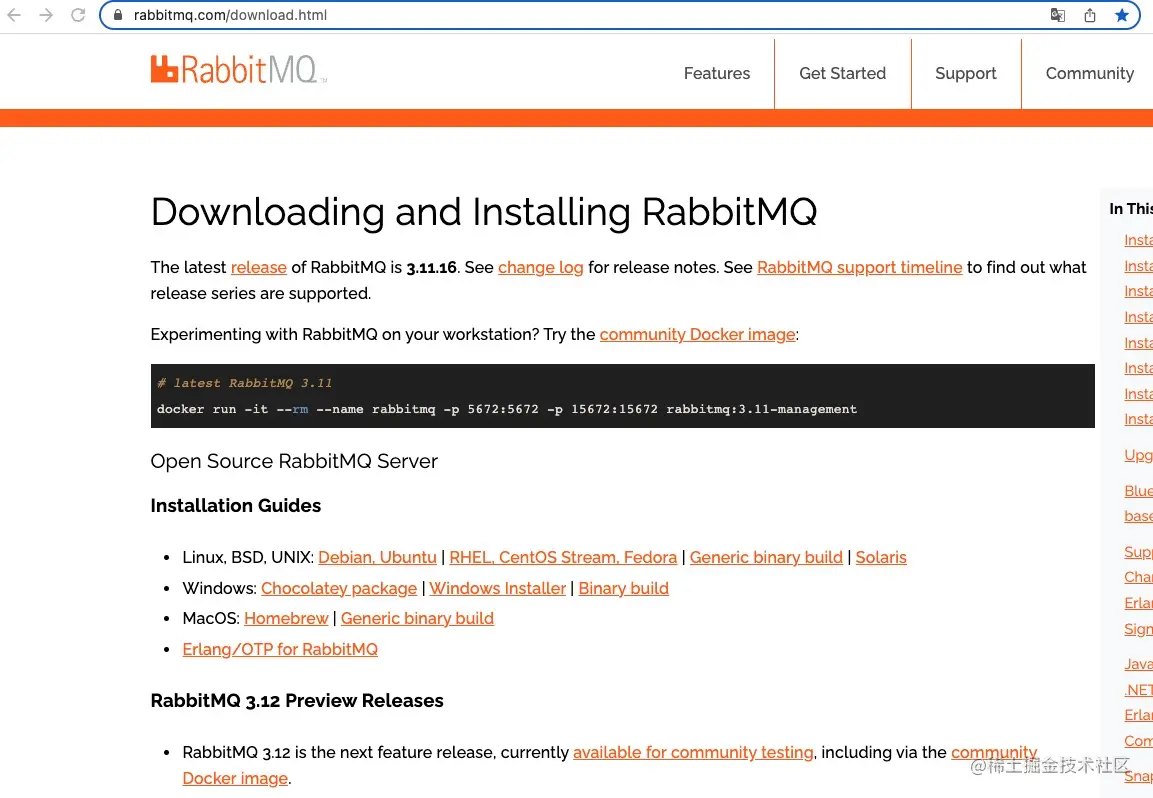Click the share icon in address bar
The image size is (1153, 798).
coord(1090,15)
